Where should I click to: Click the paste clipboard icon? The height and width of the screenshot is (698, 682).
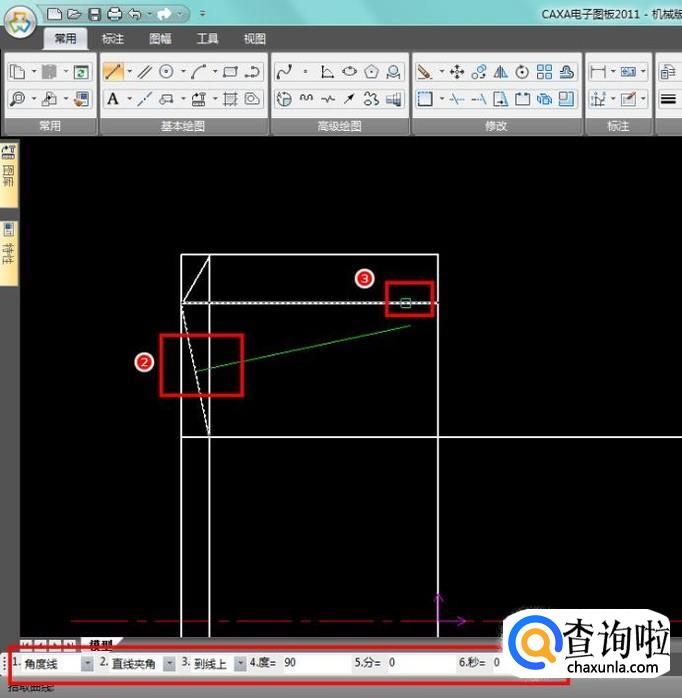[x=49, y=72]
